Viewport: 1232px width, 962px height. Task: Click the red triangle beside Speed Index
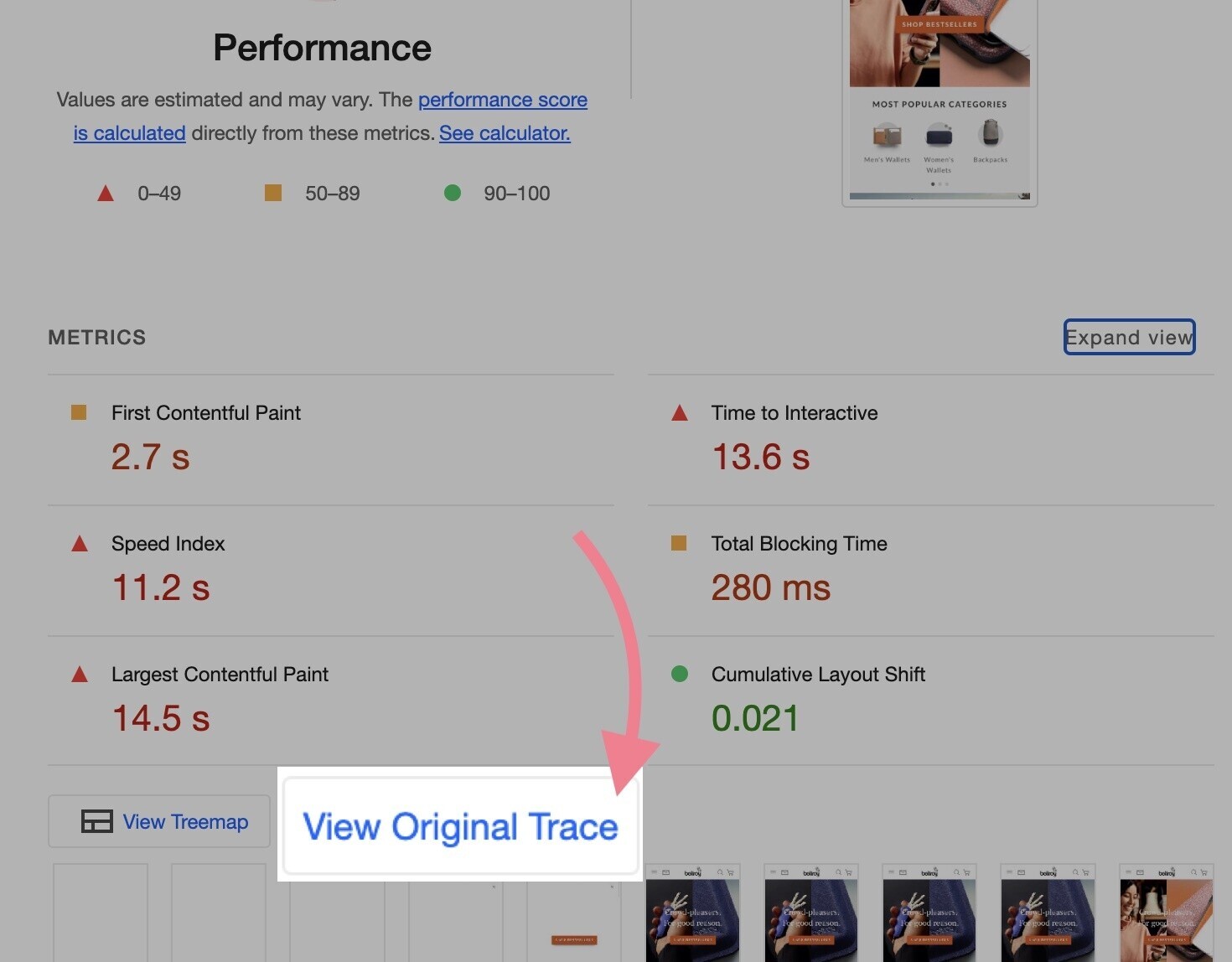[x=80, y=544]
